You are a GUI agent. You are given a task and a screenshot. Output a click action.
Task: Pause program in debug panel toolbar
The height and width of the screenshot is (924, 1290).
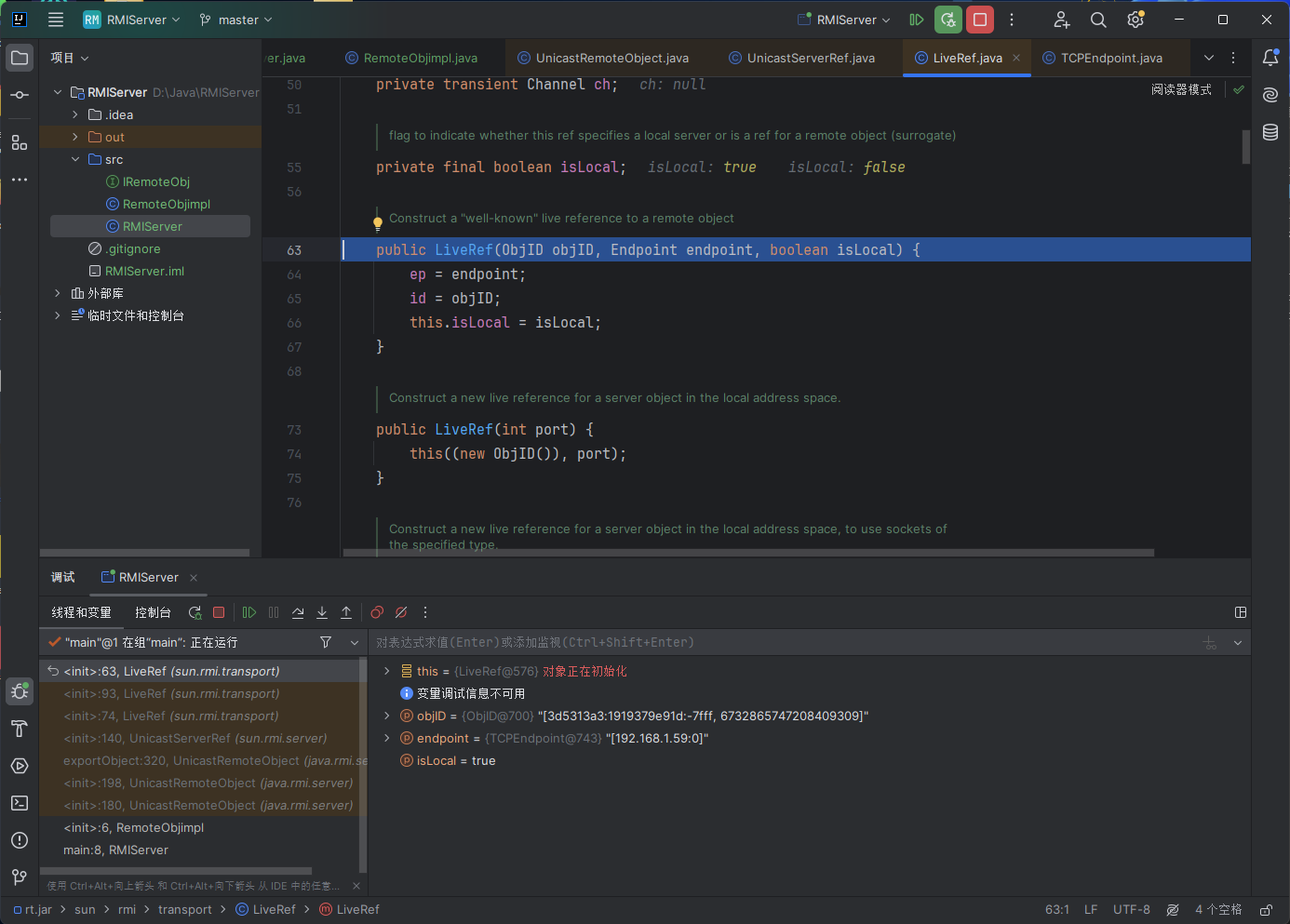coord(274,612)
